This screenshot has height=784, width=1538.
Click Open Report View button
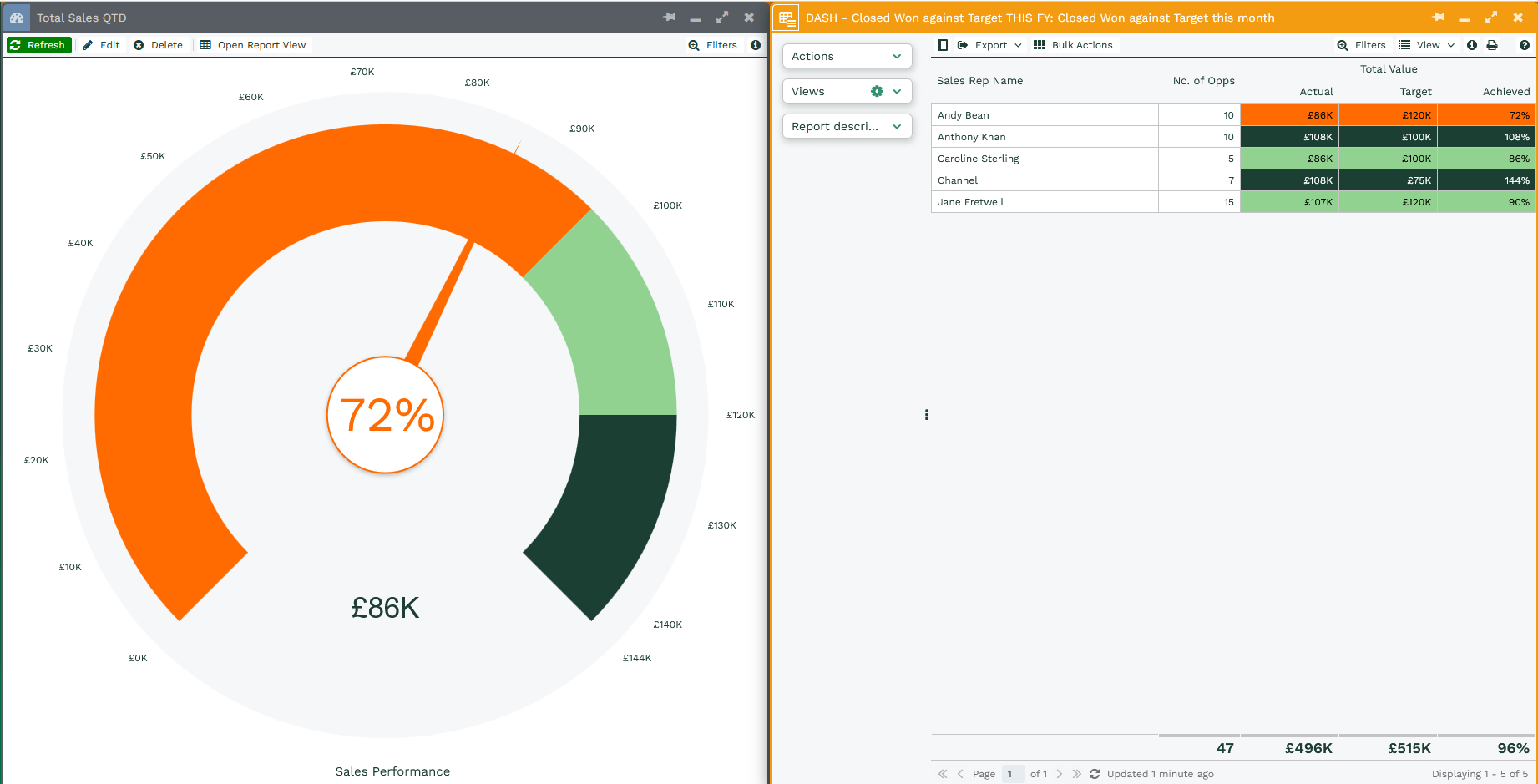253,45
